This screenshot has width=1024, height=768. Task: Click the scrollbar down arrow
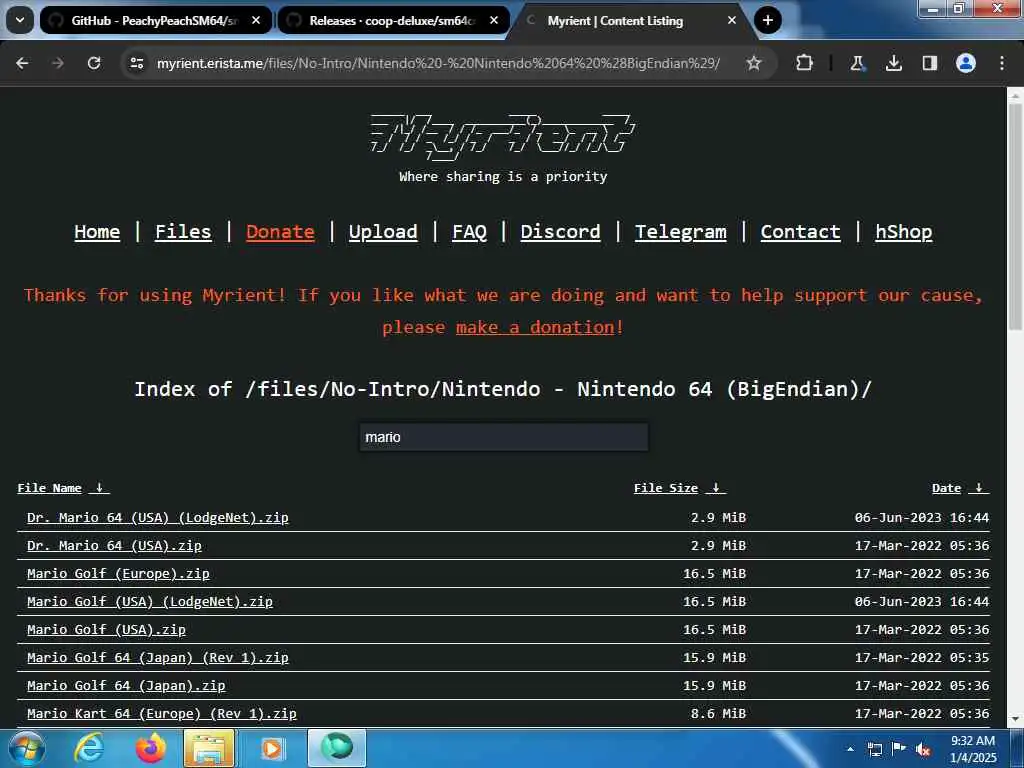pyautogui.click(x=1015, y=719)
